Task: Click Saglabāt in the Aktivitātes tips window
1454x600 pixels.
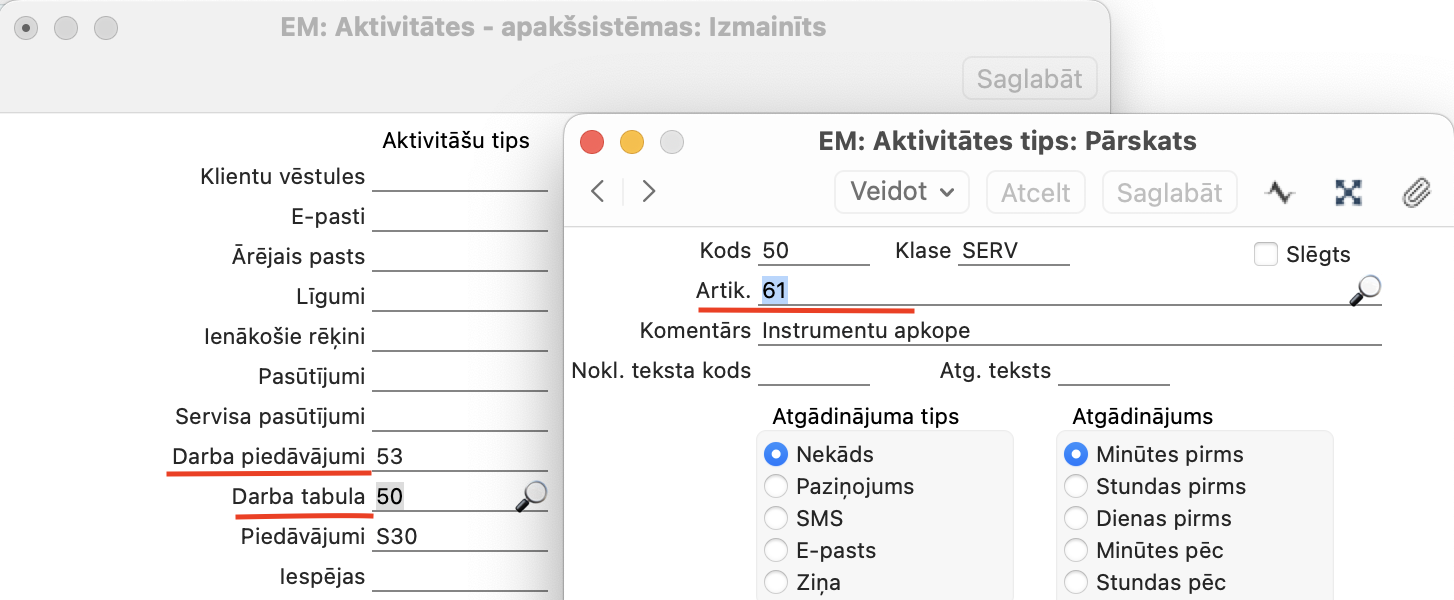Action: point(1169,192)
